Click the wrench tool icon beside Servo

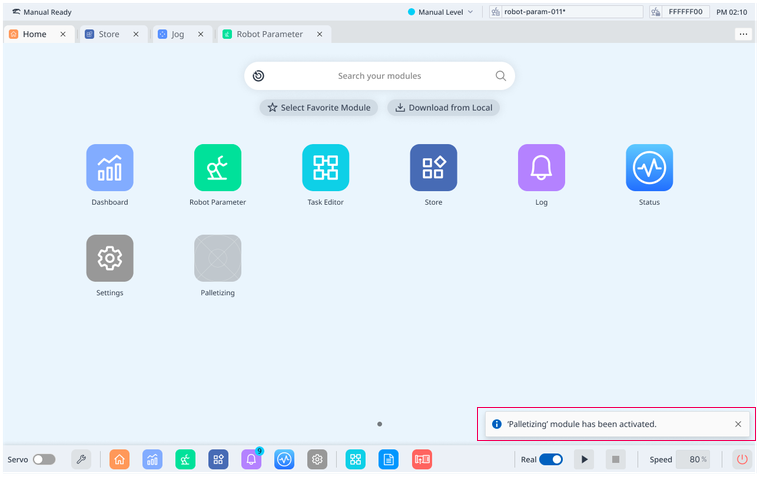pyautogui.click(x=81, y=460)
